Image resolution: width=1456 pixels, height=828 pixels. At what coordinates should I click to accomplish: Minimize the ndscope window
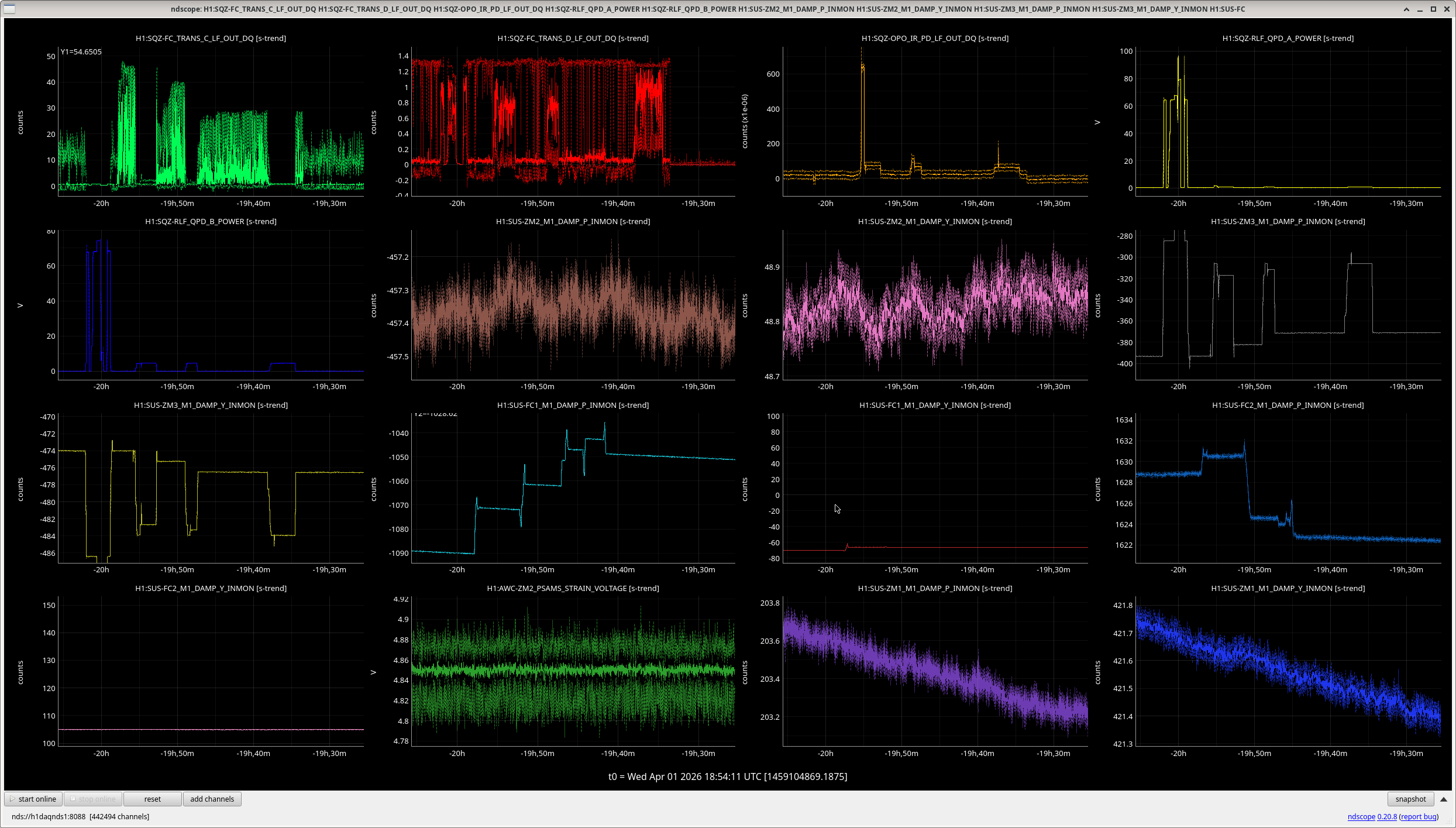coord(1420,9)
